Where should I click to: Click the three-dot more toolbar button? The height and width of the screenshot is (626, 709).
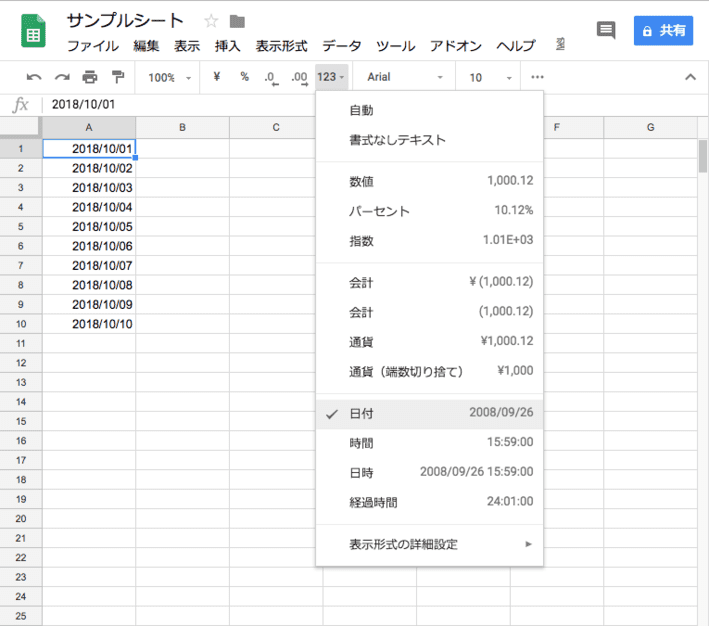538,77
